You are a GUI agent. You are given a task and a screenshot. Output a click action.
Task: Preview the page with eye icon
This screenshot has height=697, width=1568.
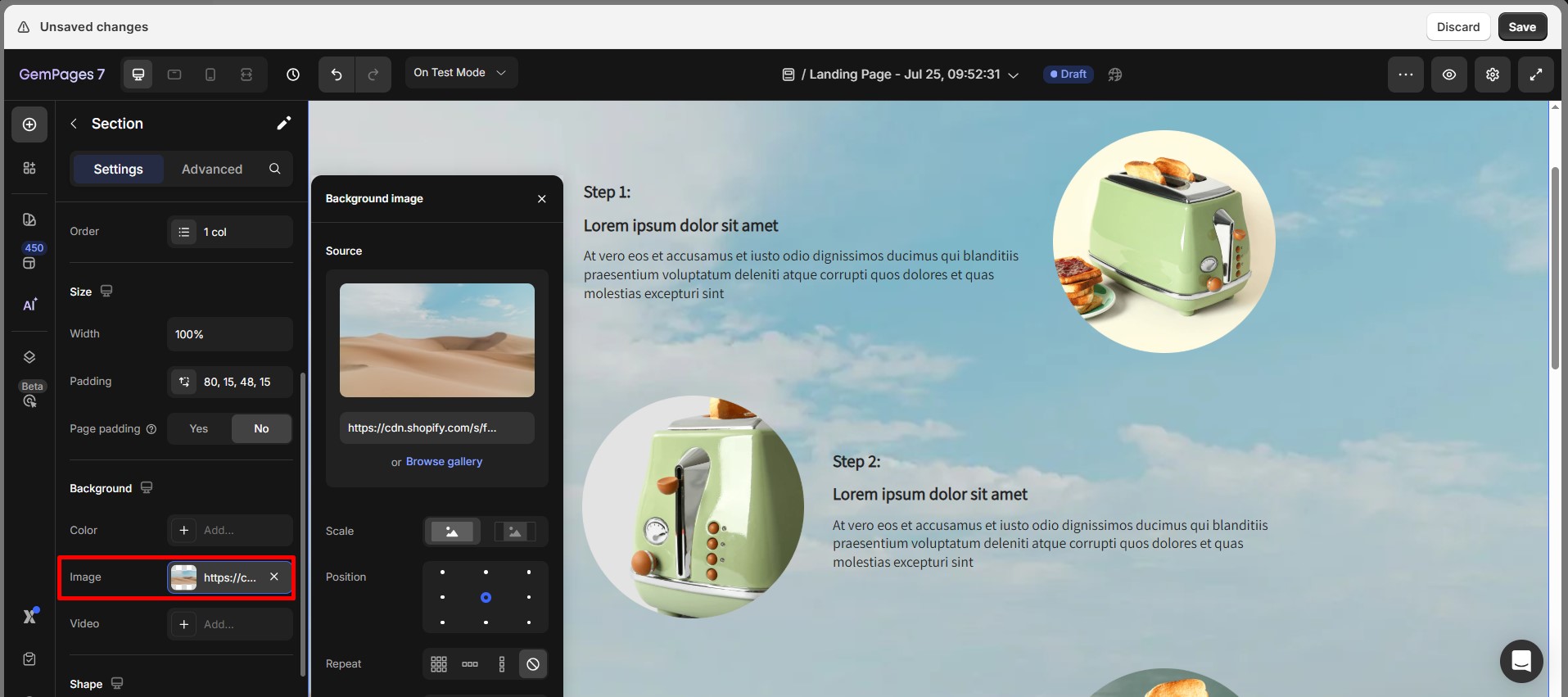click(x=1449, y=75)
